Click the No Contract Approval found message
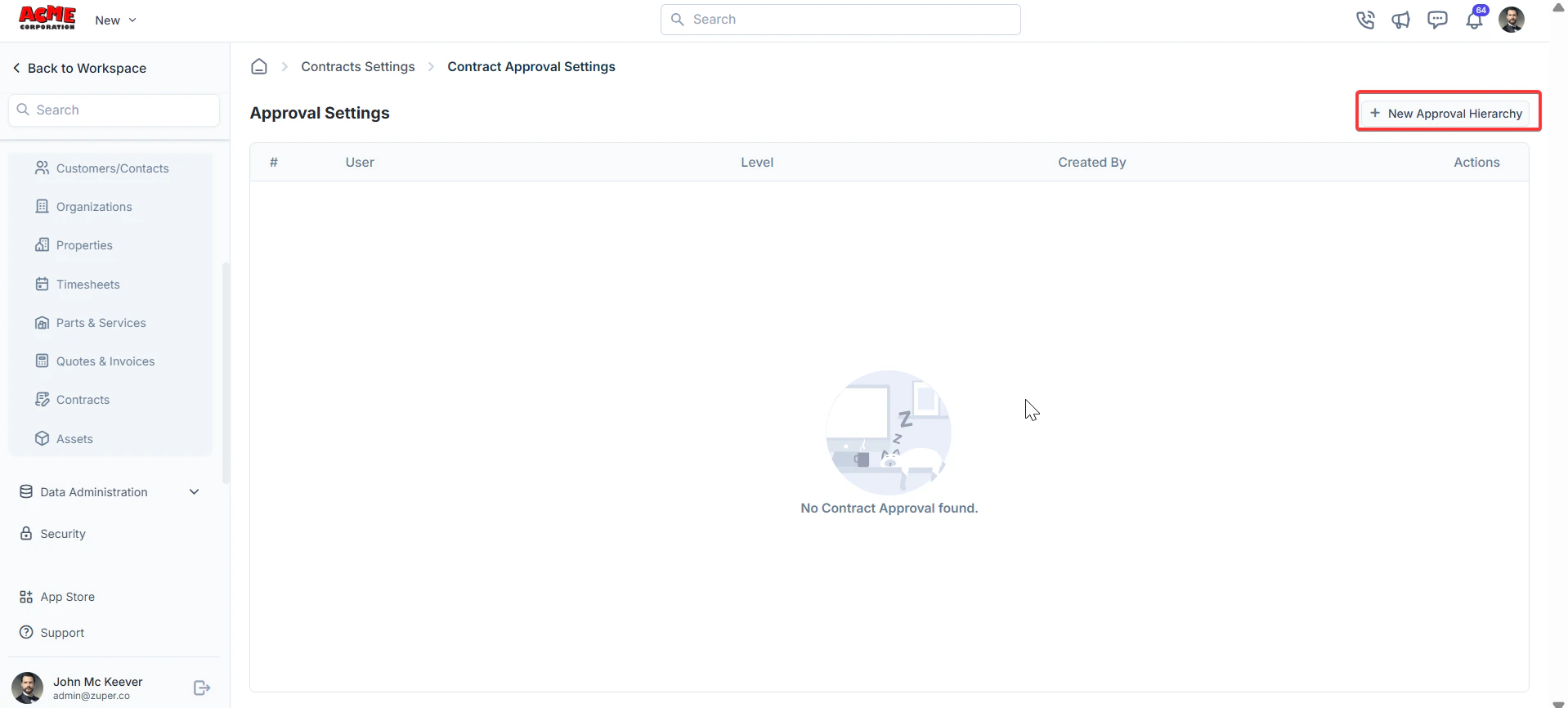The image size is (1568, 708). [889, 509]
